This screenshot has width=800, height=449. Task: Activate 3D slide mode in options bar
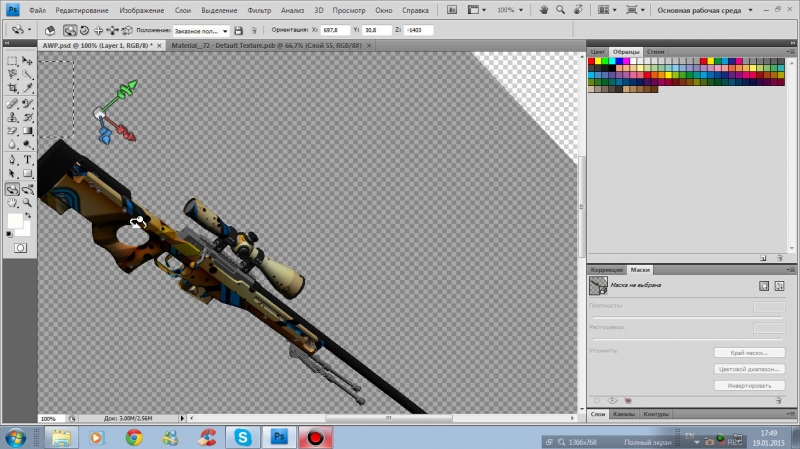[112, 31]
